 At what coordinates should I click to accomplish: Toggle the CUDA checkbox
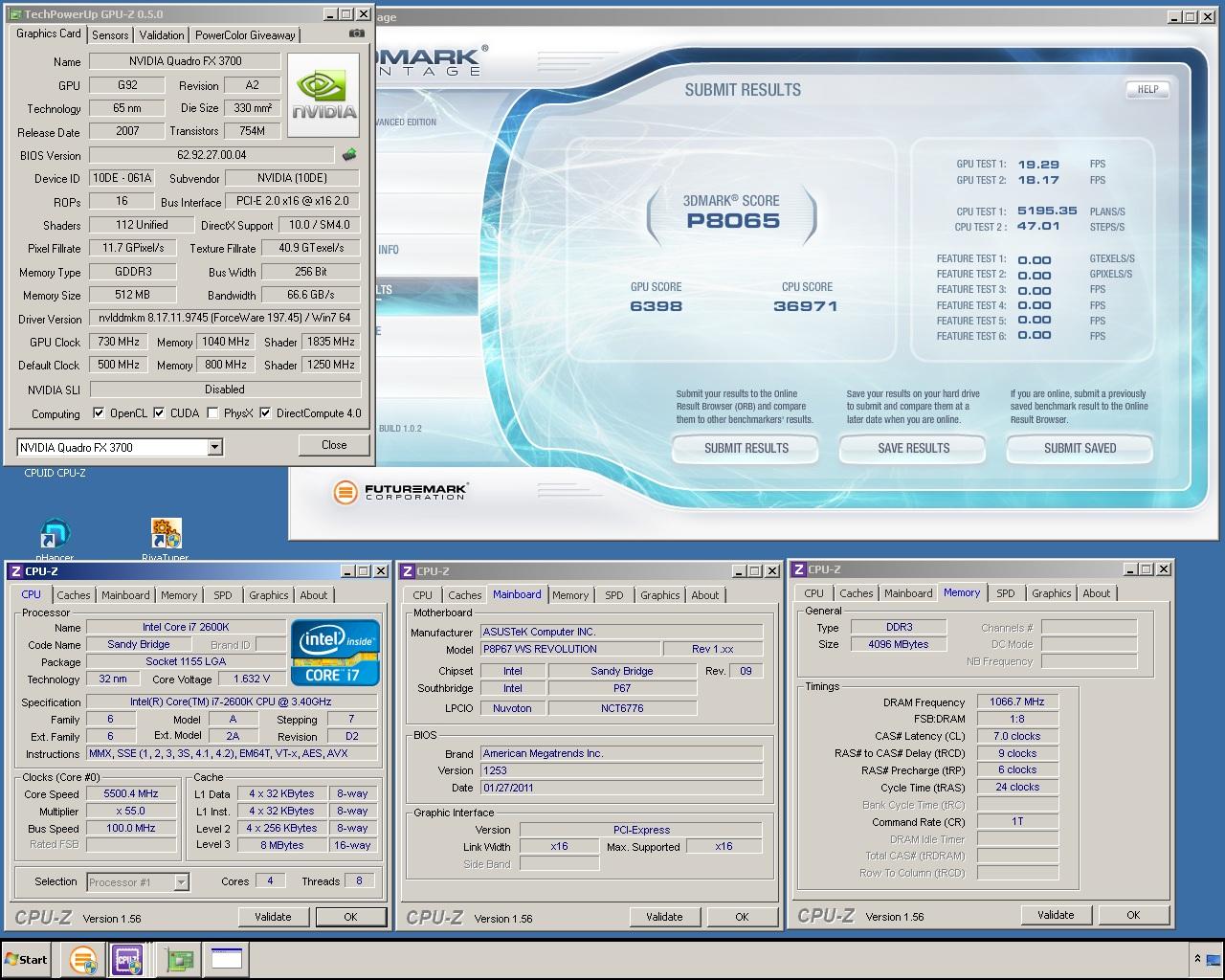(159, 413)
